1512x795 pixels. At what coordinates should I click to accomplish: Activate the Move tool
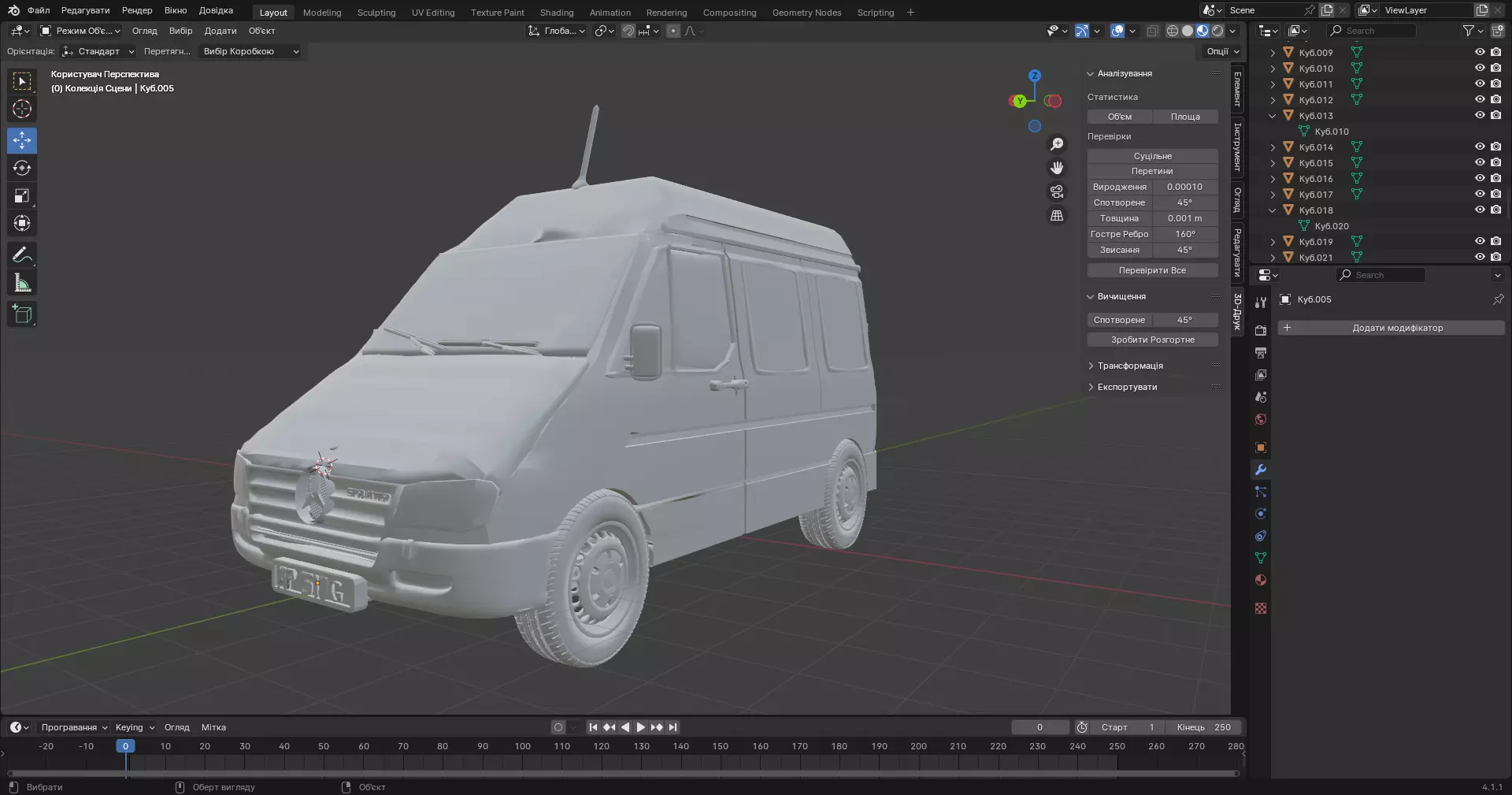[x=22, y=141]
